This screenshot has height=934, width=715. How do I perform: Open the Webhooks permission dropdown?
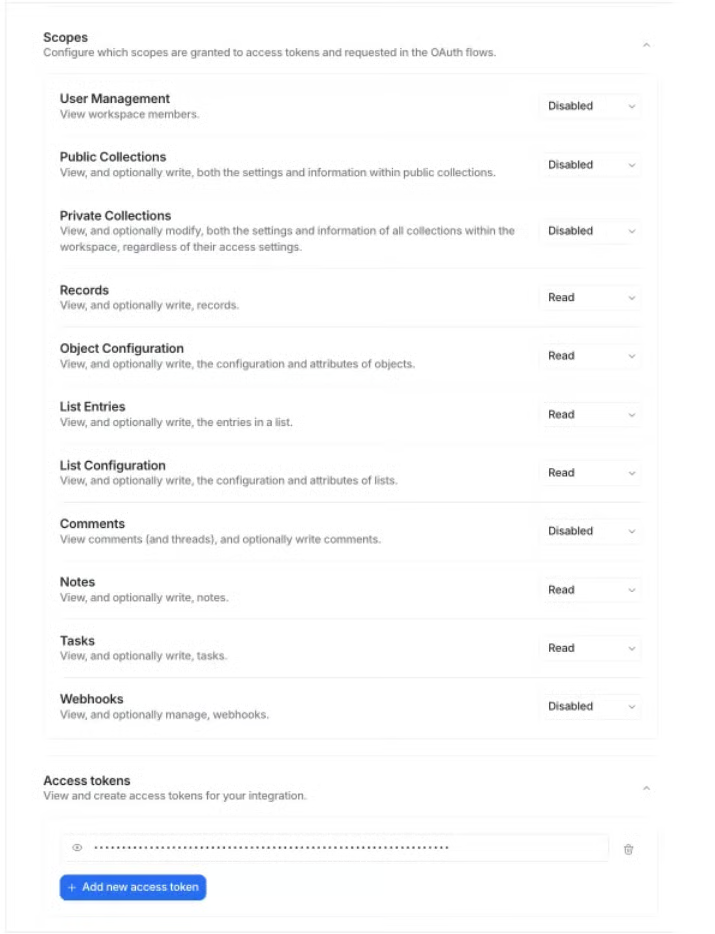(x=591, y=706)
